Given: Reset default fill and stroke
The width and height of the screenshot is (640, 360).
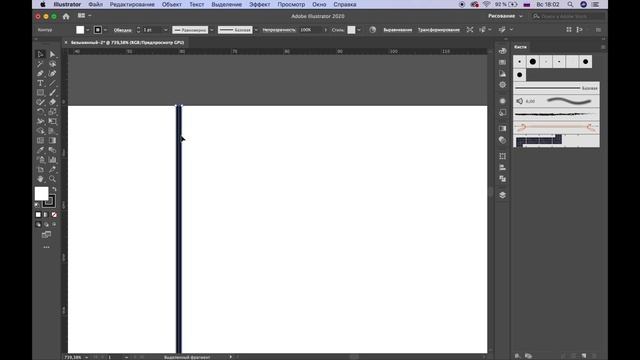Looking at the screenshot, I should coord(38,204).
